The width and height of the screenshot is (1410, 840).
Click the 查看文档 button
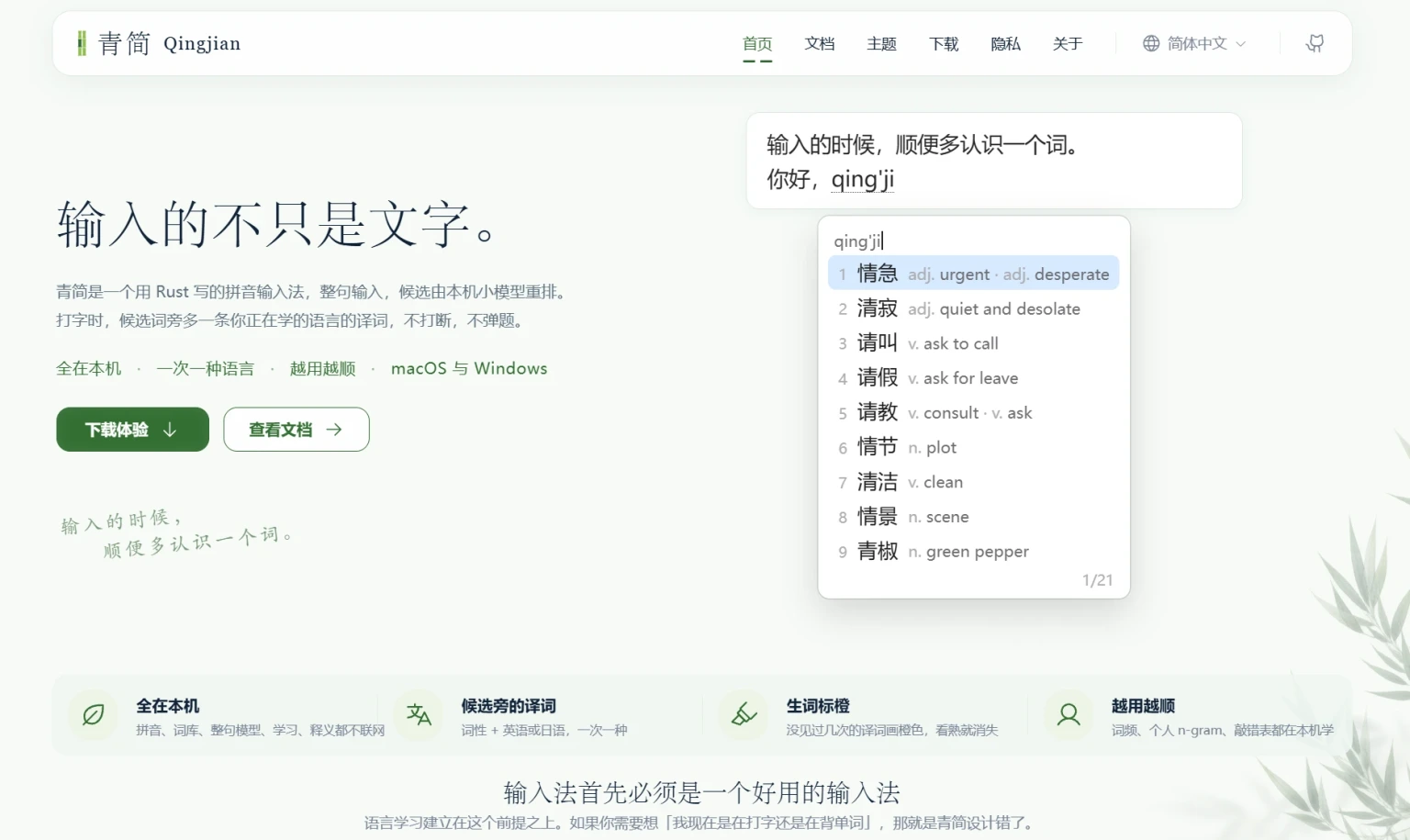(x=297, y=430)
